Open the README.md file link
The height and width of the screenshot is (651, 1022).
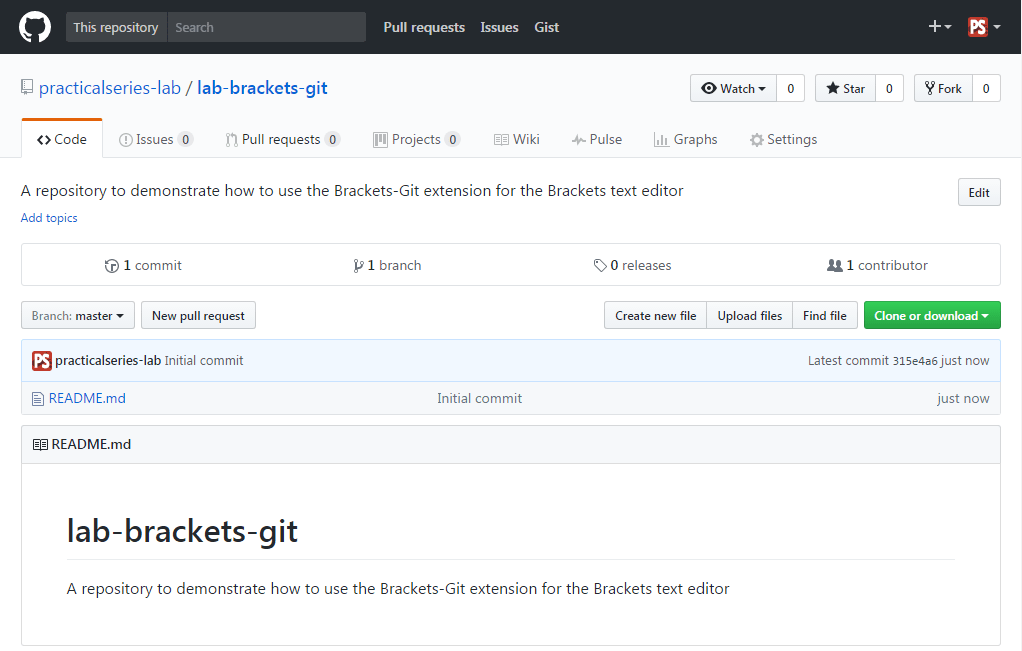pyautogui.click(x=87, y=398)
